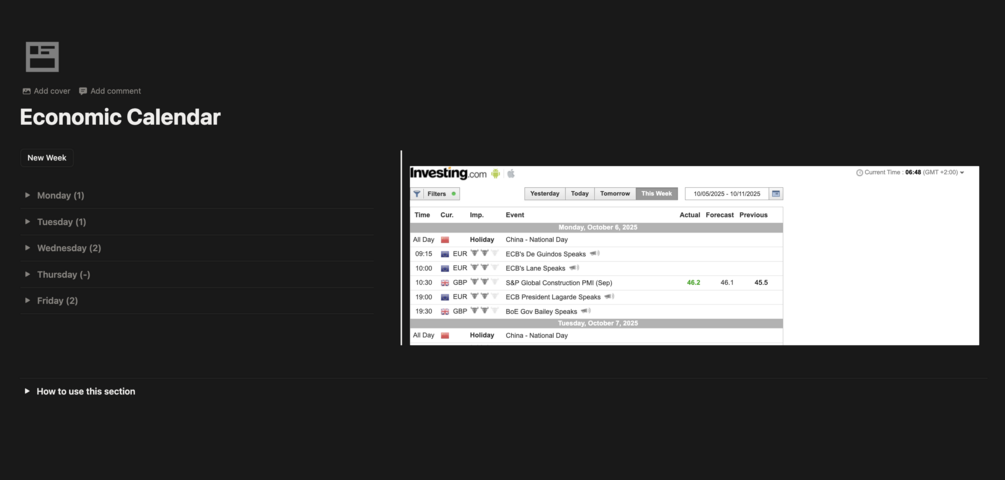Expand the Friday (2) toggle arrow

(28, 300)
